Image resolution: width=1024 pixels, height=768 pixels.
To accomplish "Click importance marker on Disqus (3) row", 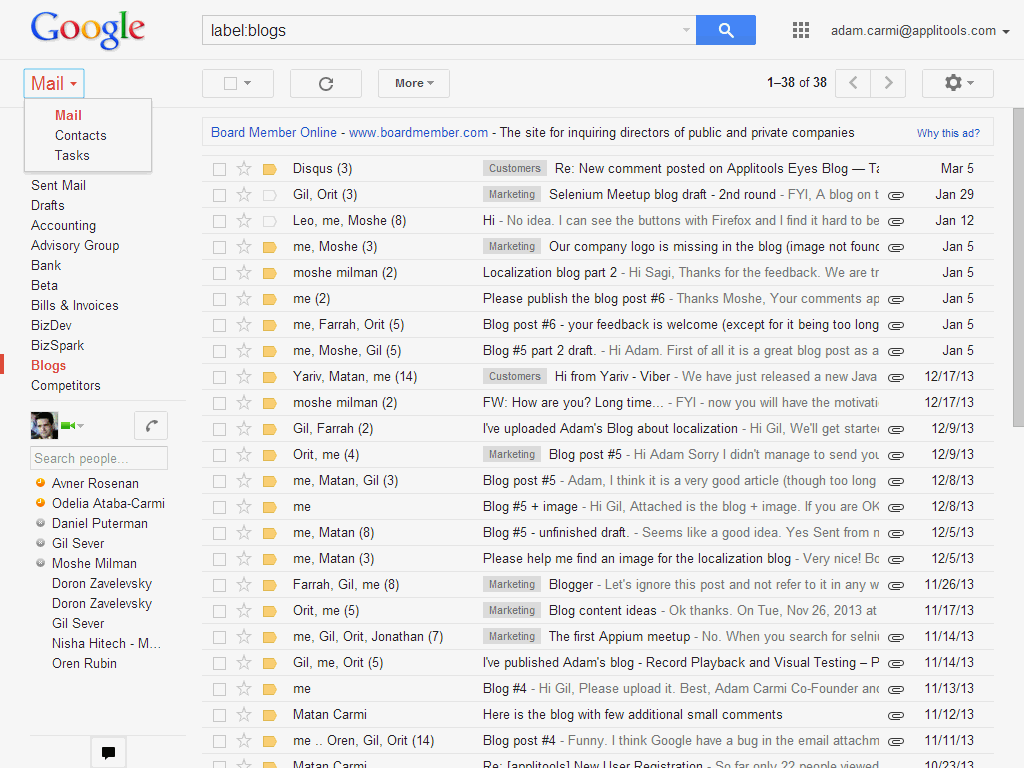I will coord(269,169).
